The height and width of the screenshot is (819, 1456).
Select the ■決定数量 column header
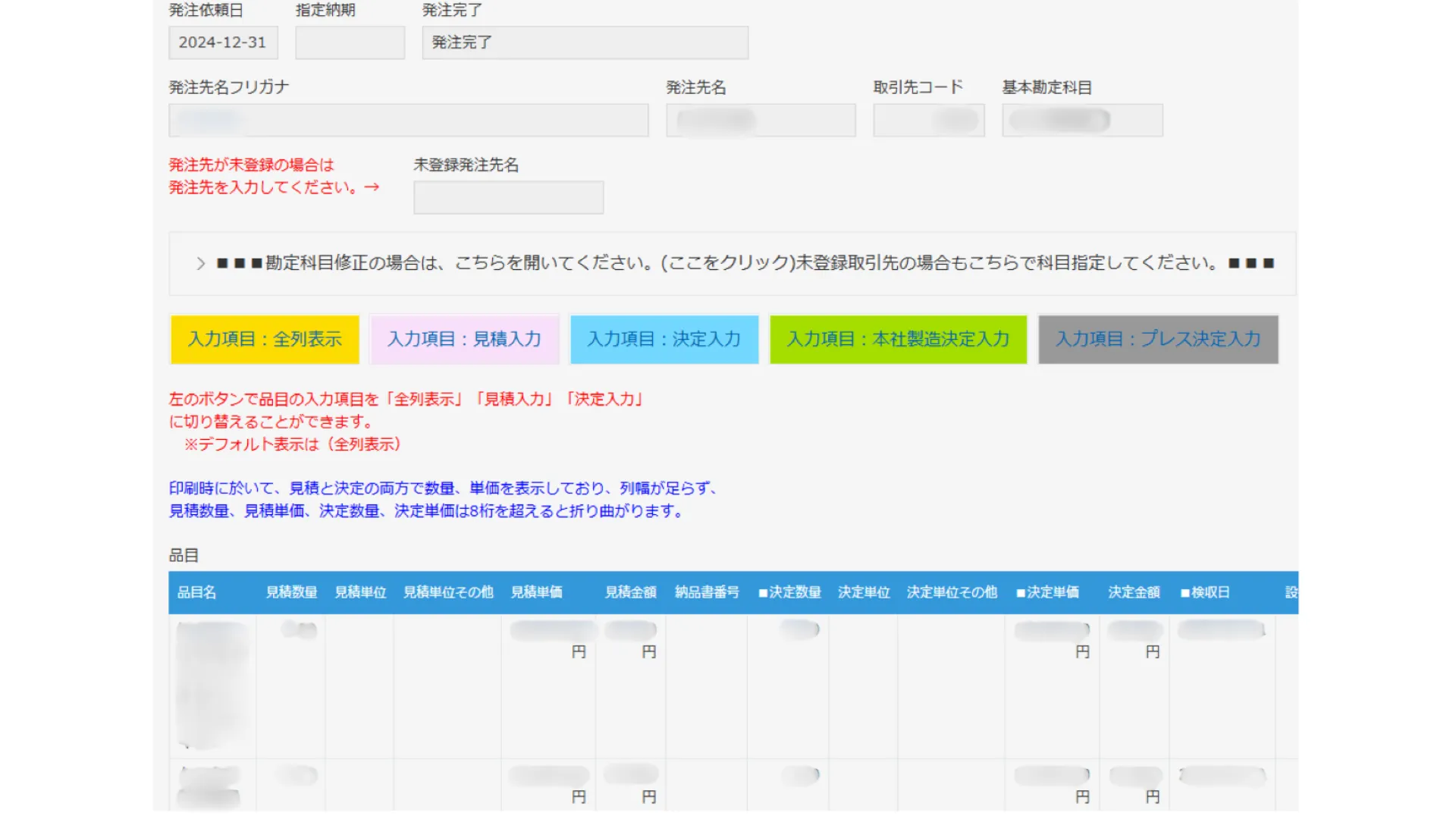(789, 592)
